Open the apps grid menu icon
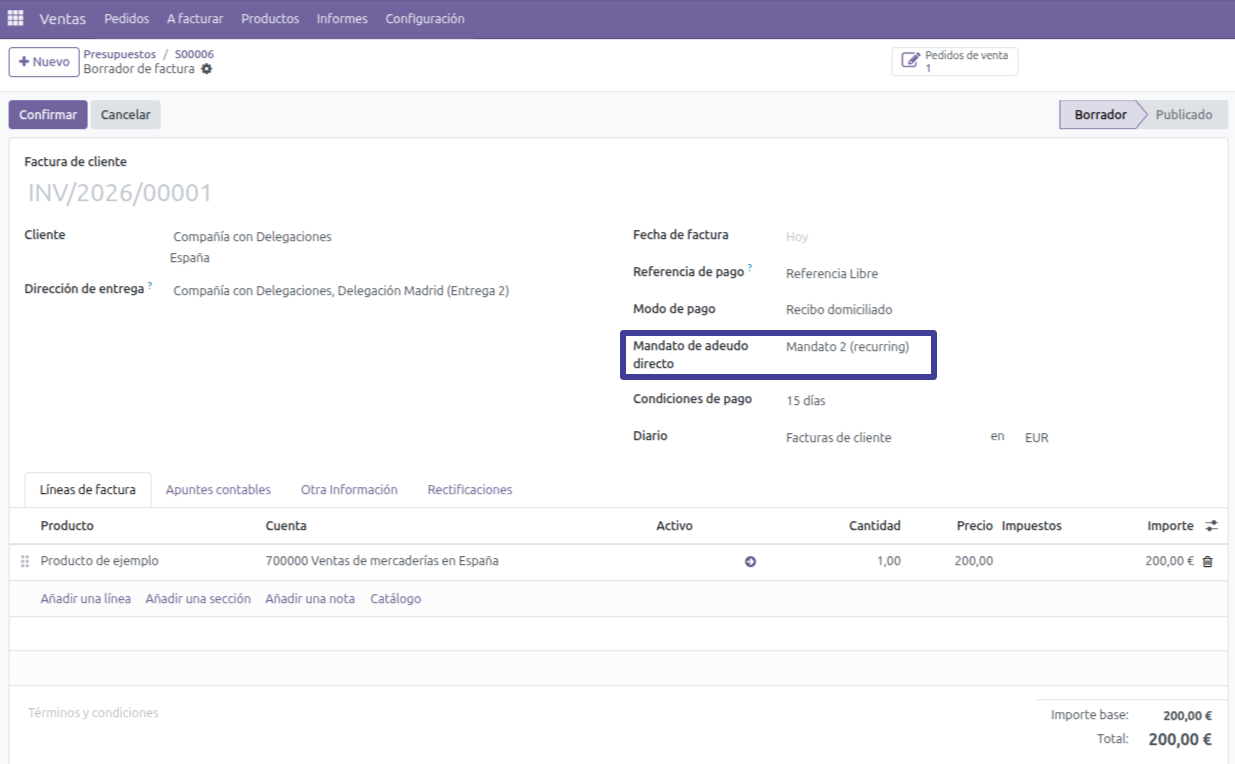Viewport: 1235px width, 764px height. click(16, 19)
